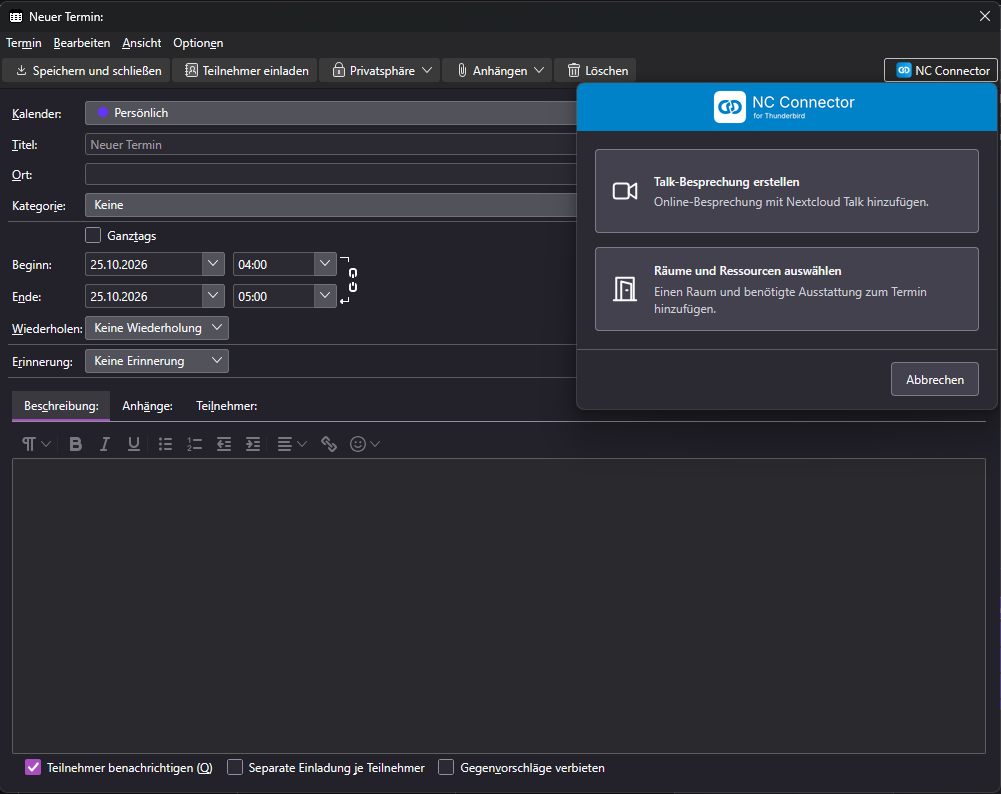The width and height of the screenshot is (1001, 794).
Task: Open the Optionen menu
Action: click(198, 43)
